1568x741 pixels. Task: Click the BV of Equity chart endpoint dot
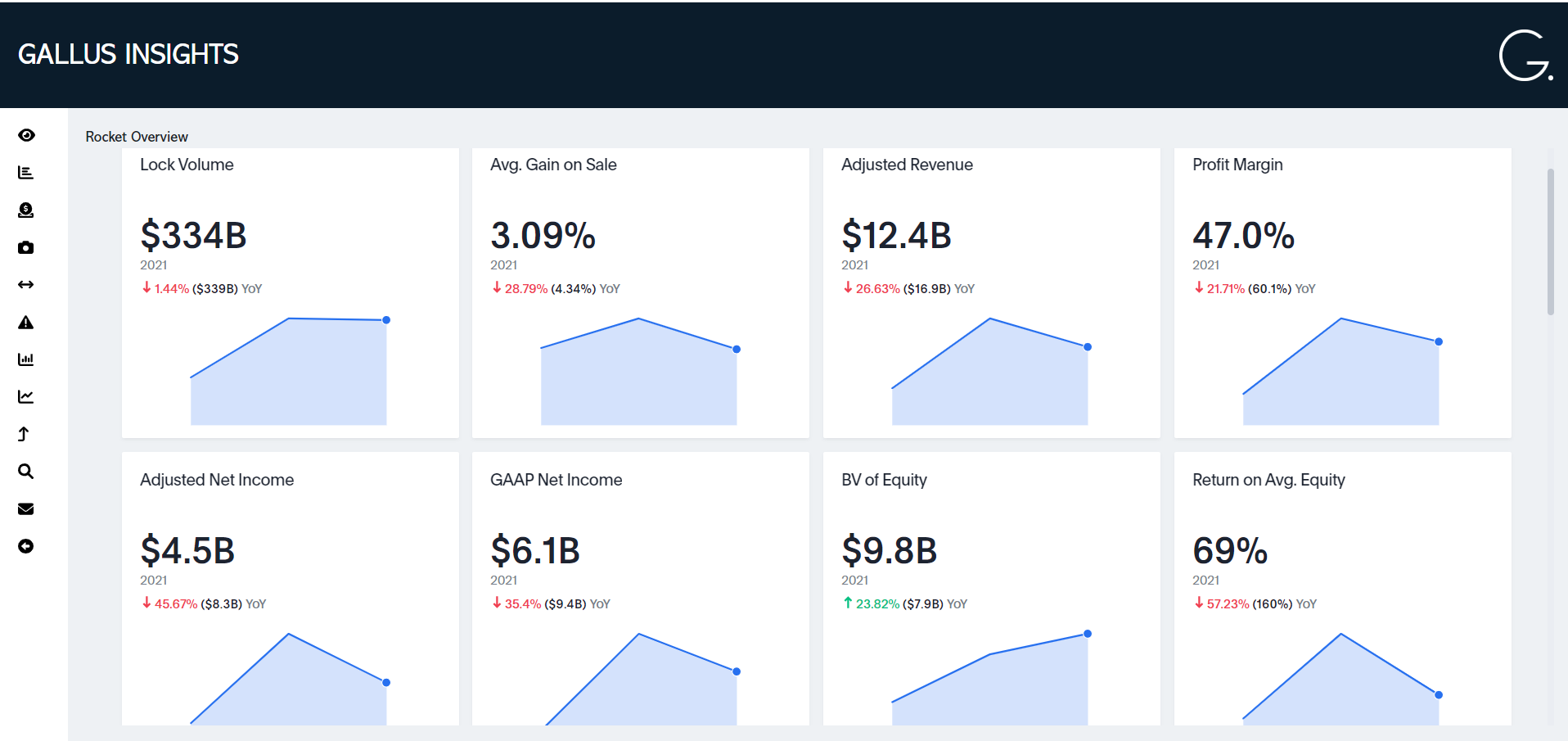1088,634
